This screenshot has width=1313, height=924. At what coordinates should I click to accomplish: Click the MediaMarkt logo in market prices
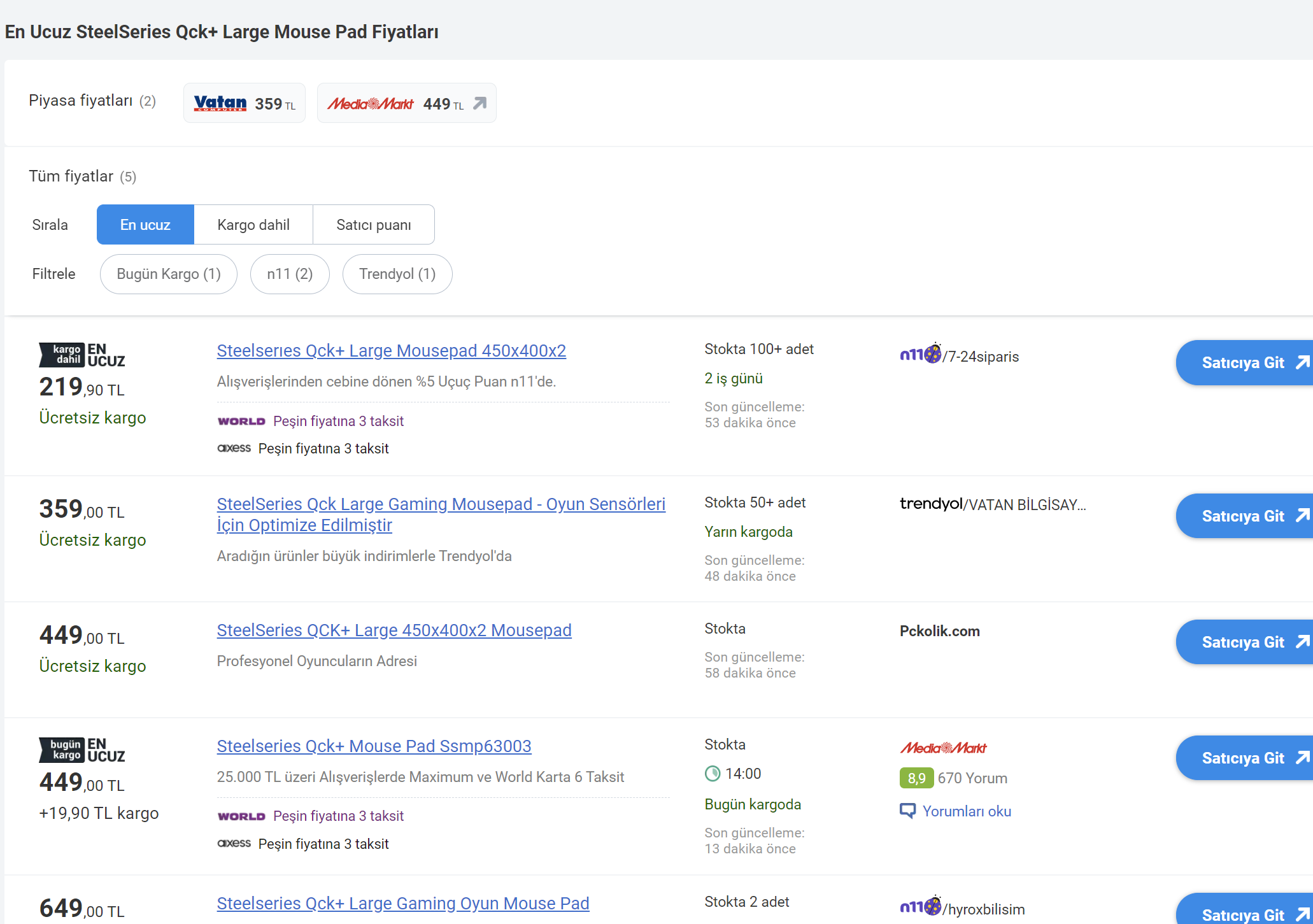(x=371, y=104)
